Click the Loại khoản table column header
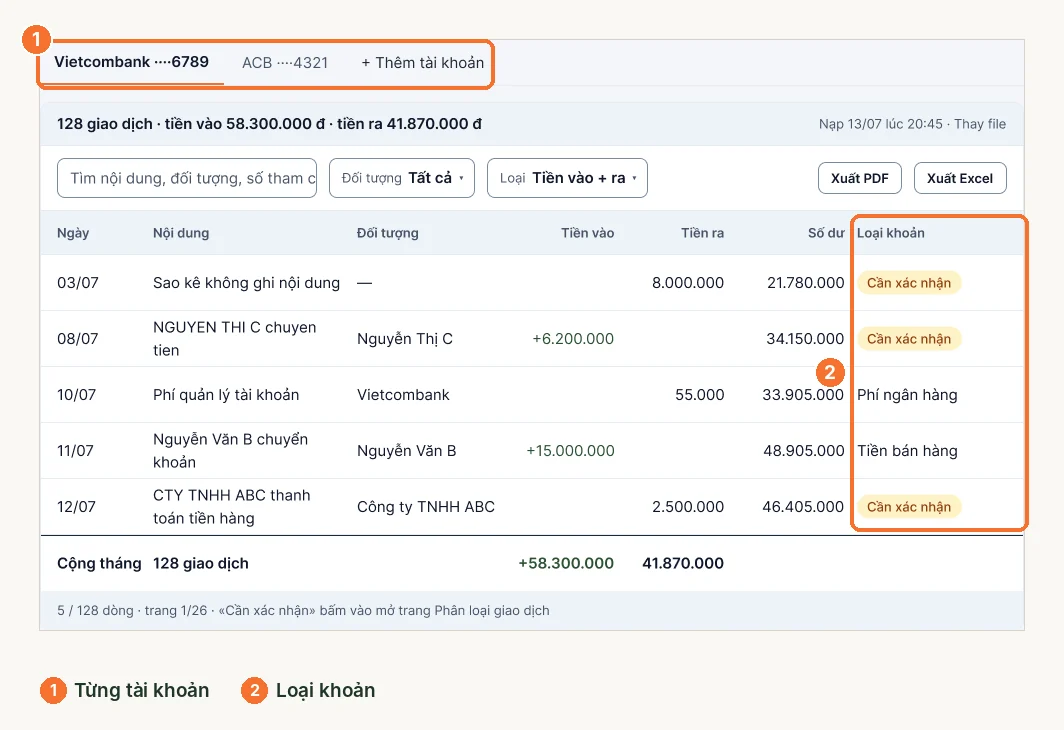Image resolution: width=1064 pixels, height=730 pixels. [x=890, y=233]
